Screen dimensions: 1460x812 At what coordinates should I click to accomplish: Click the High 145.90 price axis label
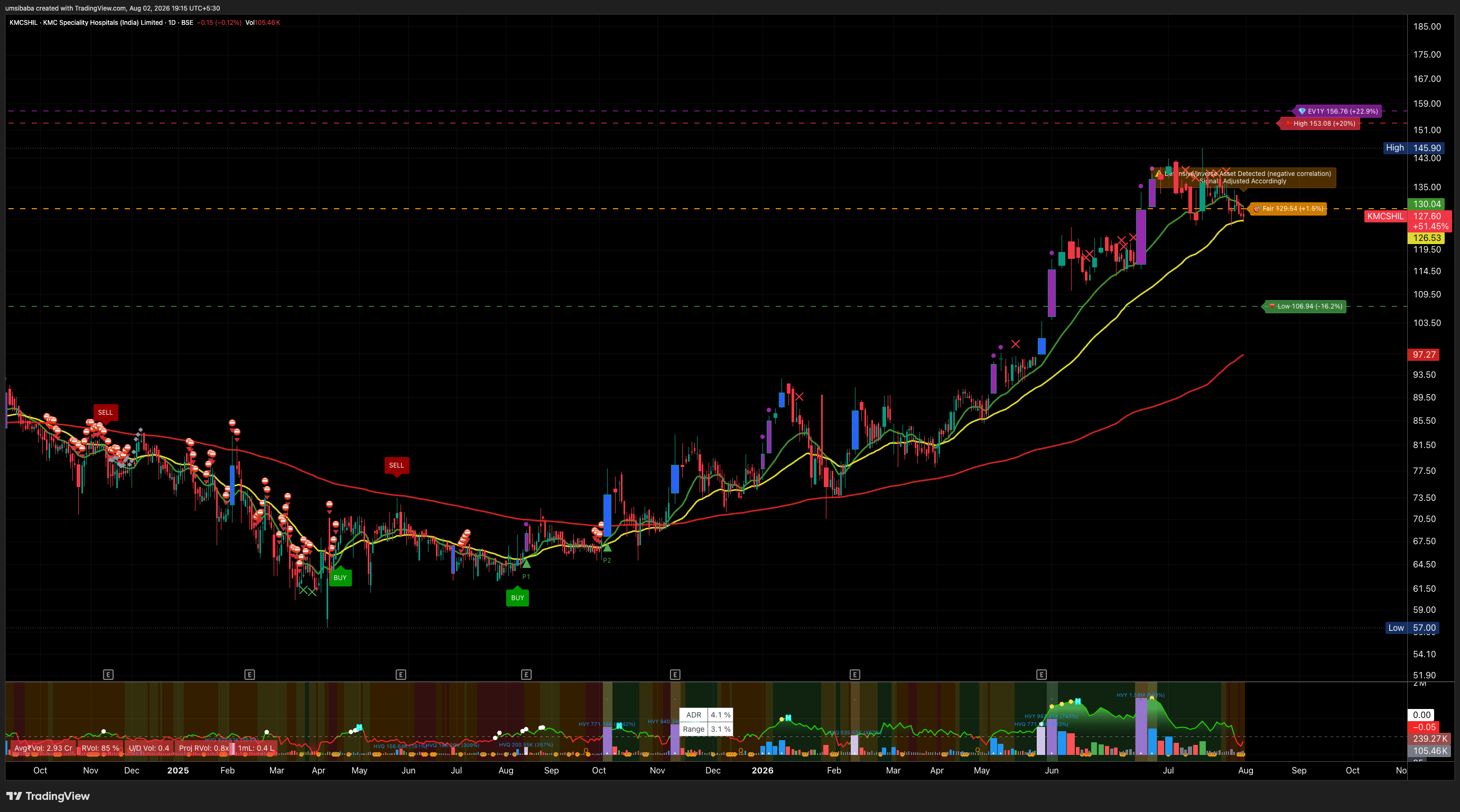(1413, 148)
